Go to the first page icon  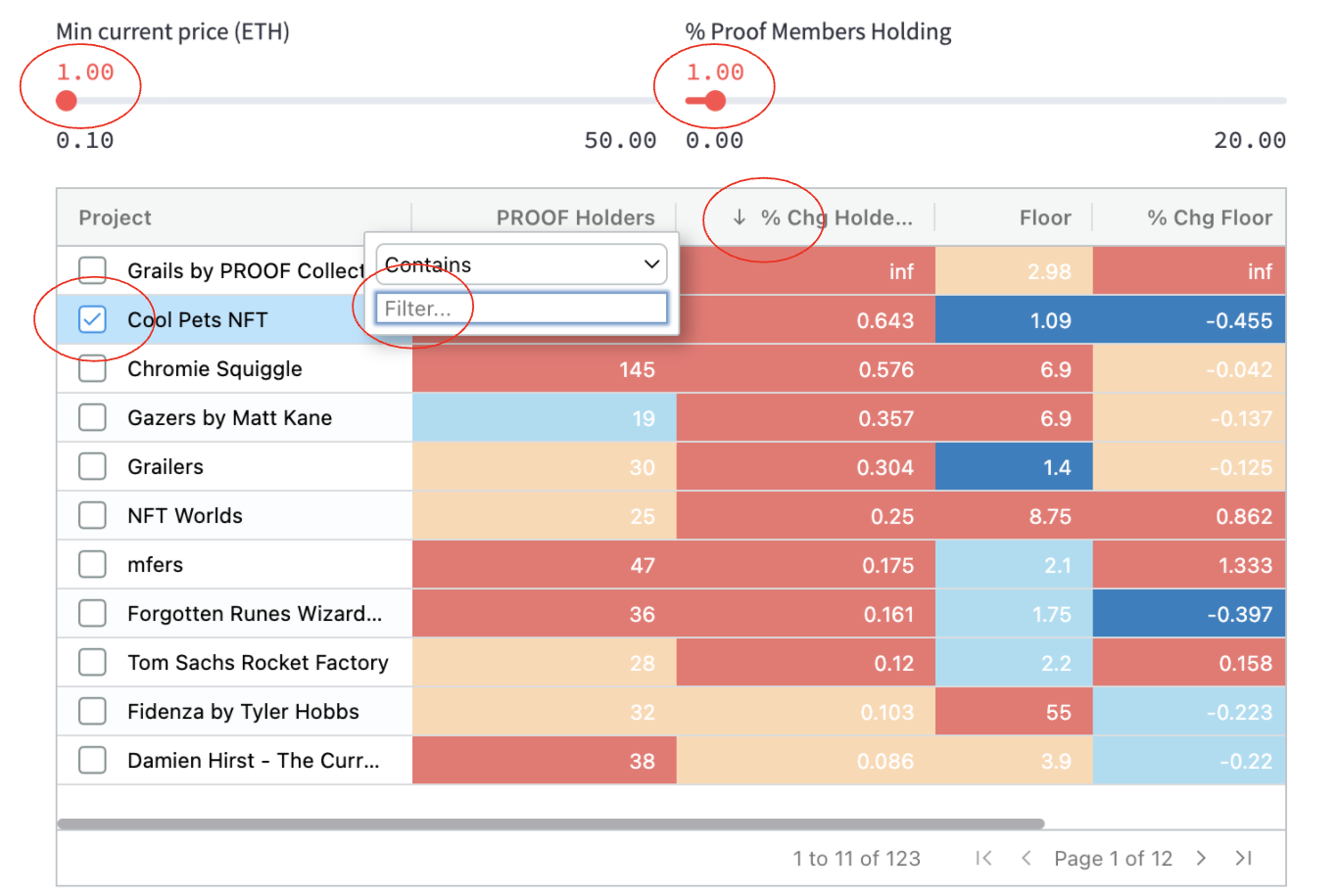pos(984,859)
